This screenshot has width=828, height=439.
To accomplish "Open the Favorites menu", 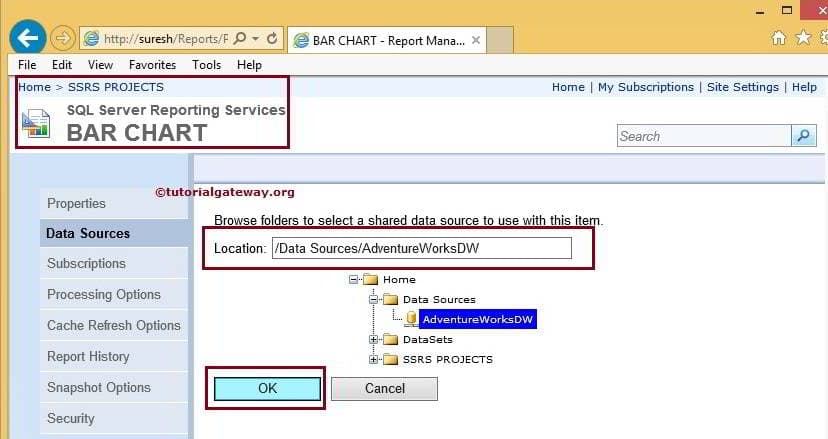I will 152,65.
